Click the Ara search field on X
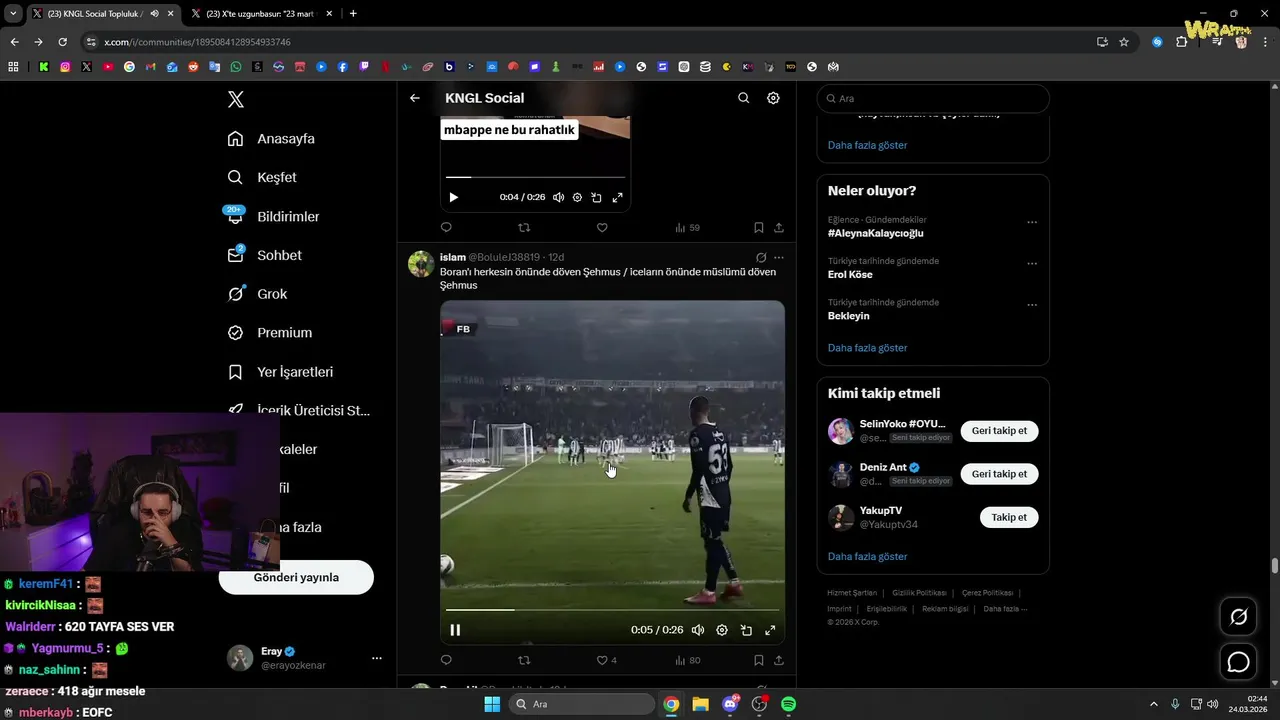 (x=933, y=98)
